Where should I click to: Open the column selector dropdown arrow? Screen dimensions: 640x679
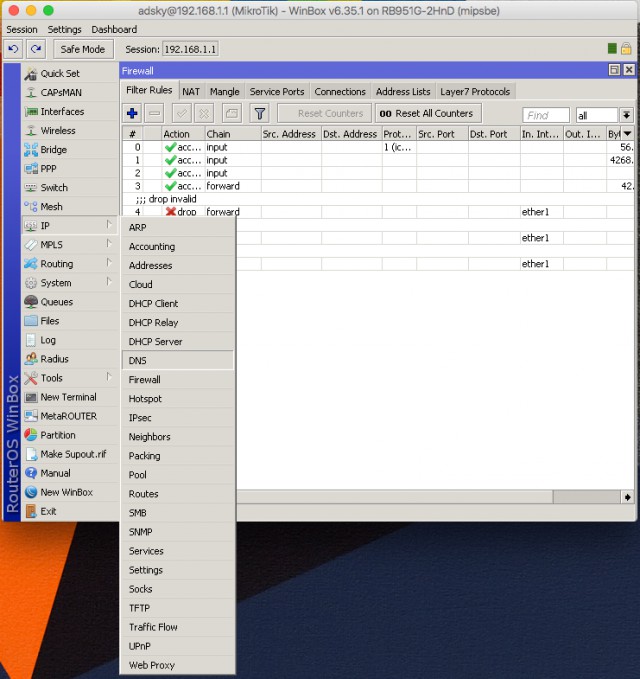pos(627,134)
